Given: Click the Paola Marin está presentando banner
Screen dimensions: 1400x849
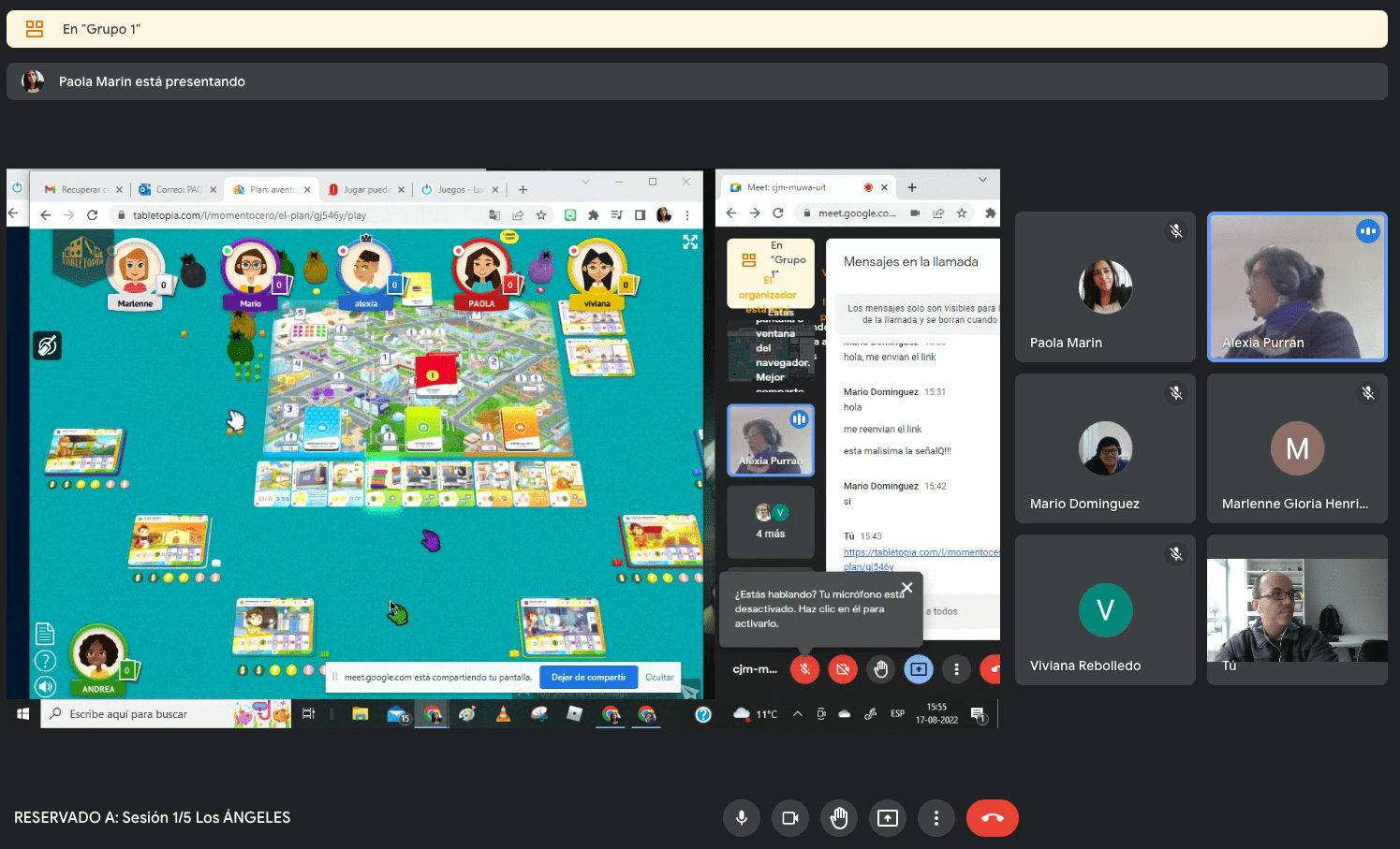Looking at the screenshot, I should (697, 81).
